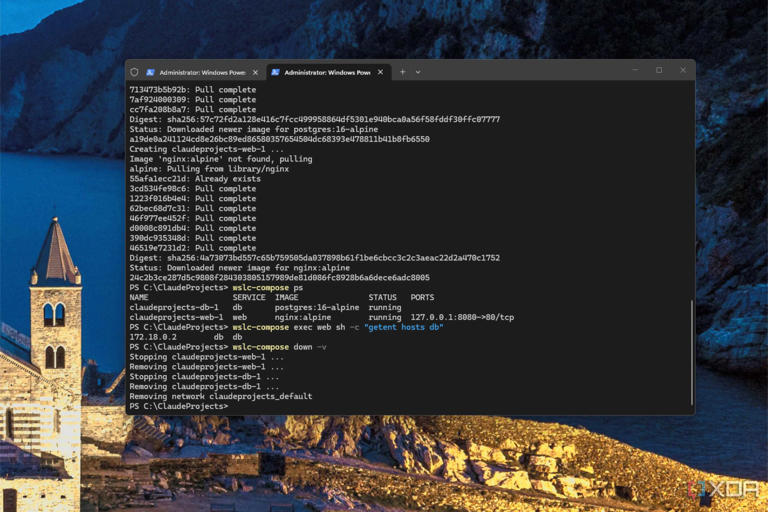Click PowerShell icon on the first tab
This screenshot has width=768, height=512.
[150, 72]
